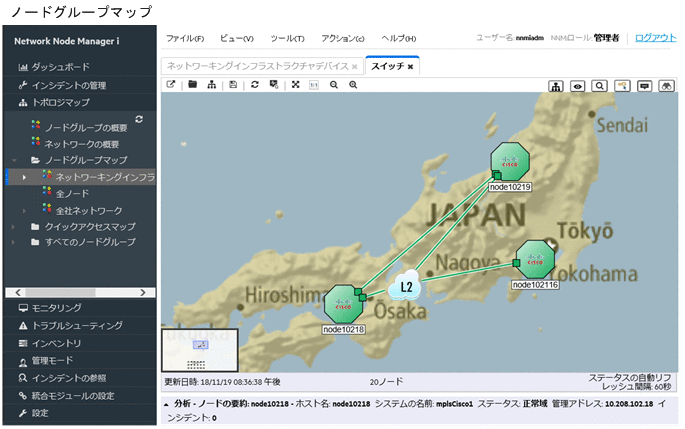Toggle the 1:1 actual size button
Image resolution: width=685 pixels, height=429 pixels.
313,85
